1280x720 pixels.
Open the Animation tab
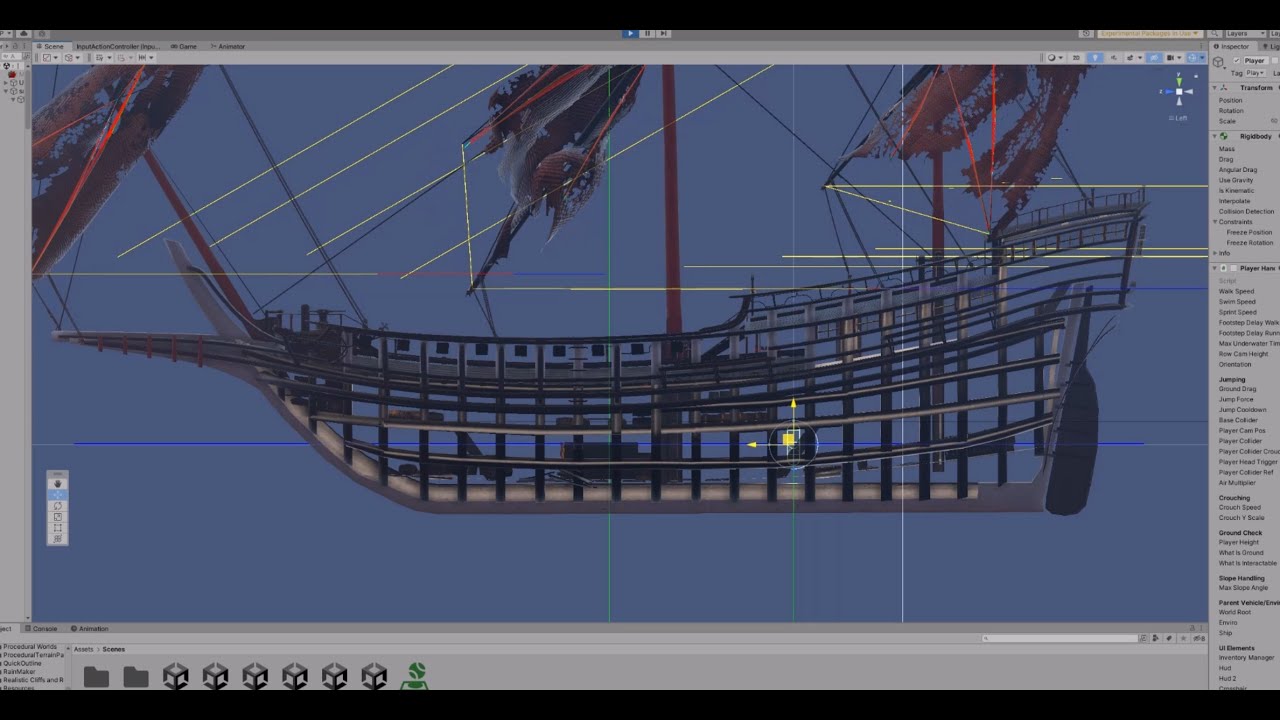click(90, 629)
